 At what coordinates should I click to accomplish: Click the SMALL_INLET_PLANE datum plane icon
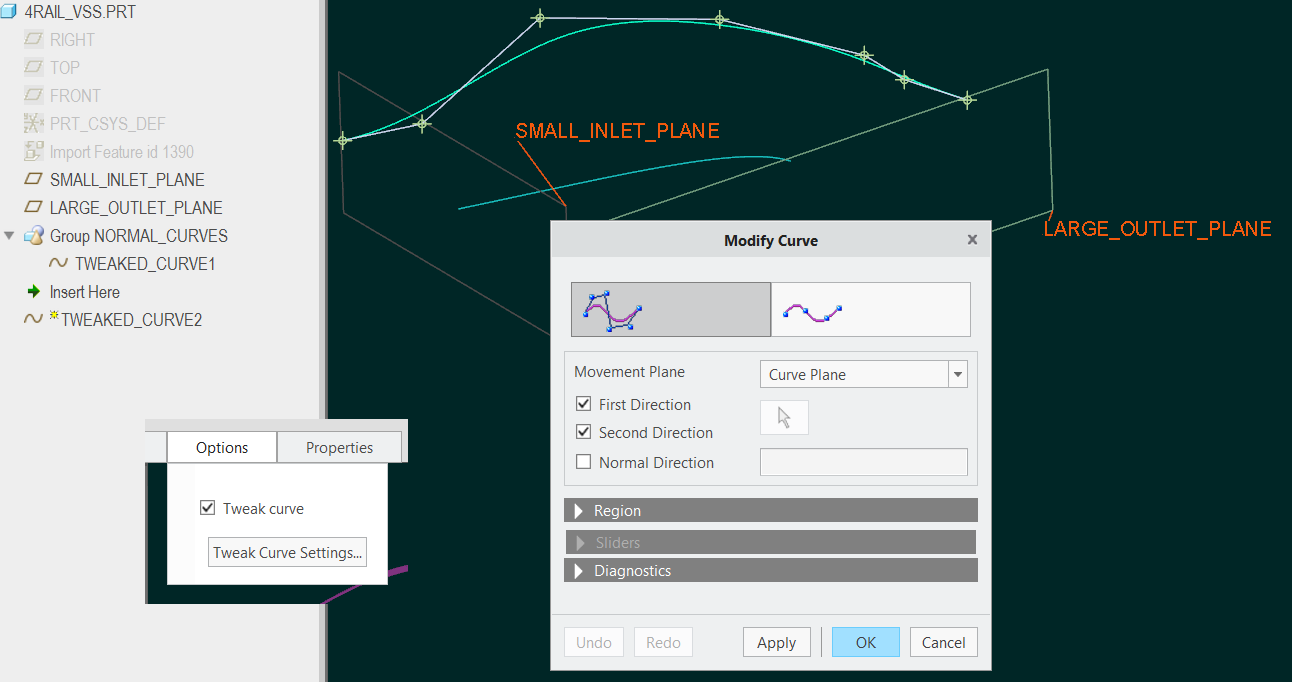pyautogui.click(x=34, y=180)
